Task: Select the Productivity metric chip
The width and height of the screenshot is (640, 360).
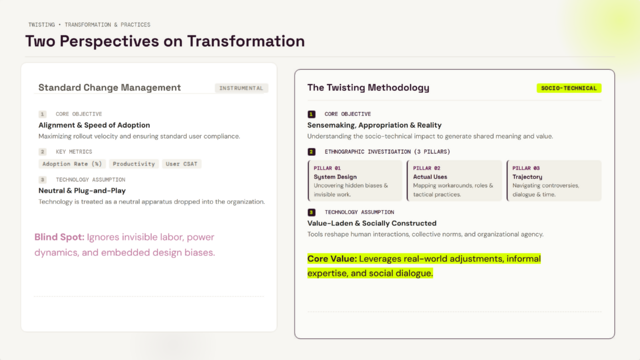Action: (x=134, y=164)
